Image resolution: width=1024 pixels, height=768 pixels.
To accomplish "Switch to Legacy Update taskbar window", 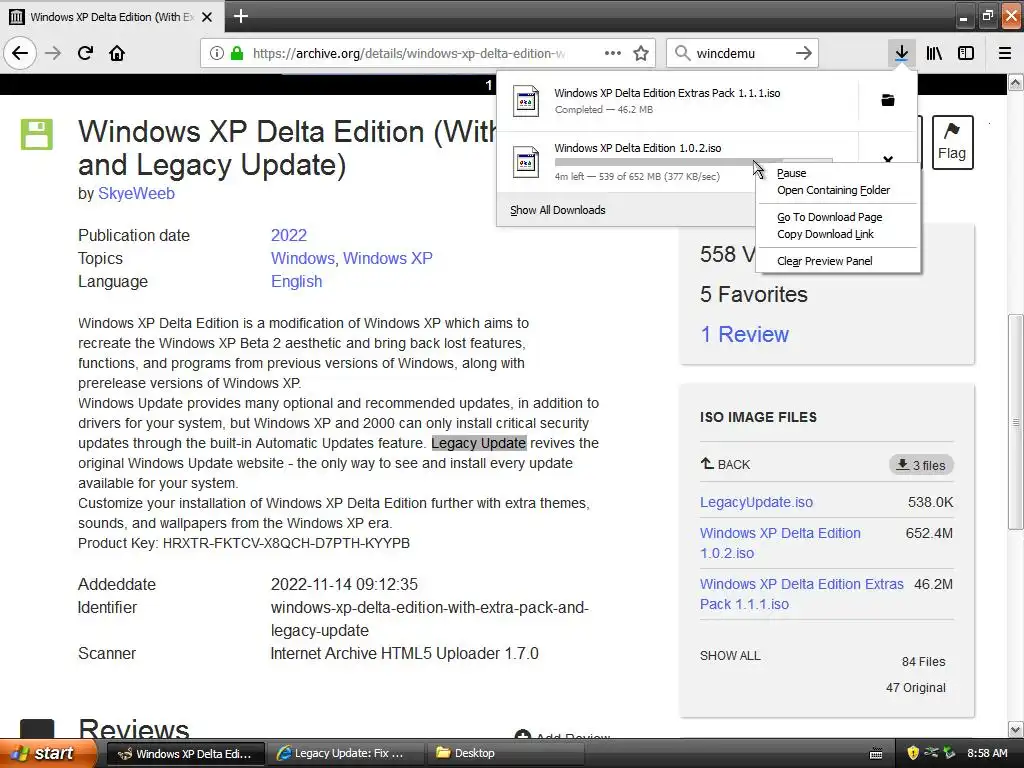I will (346, 753).
